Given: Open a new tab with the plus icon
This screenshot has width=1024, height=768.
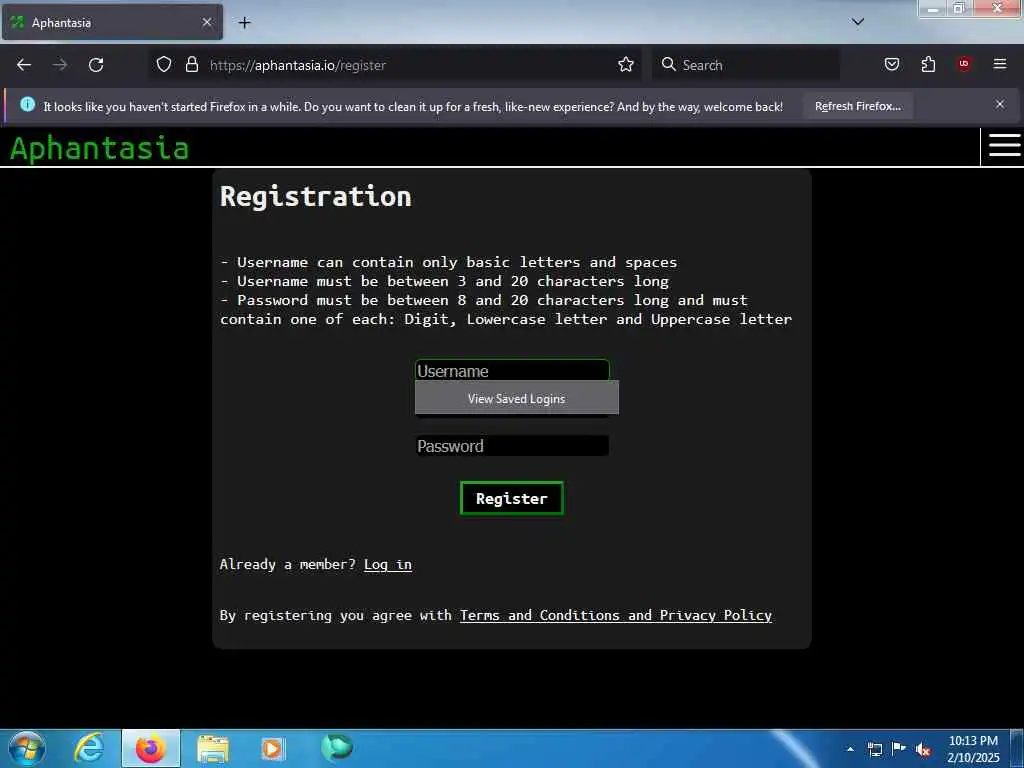Looking at the screenshot, I should tap(244, 23).
